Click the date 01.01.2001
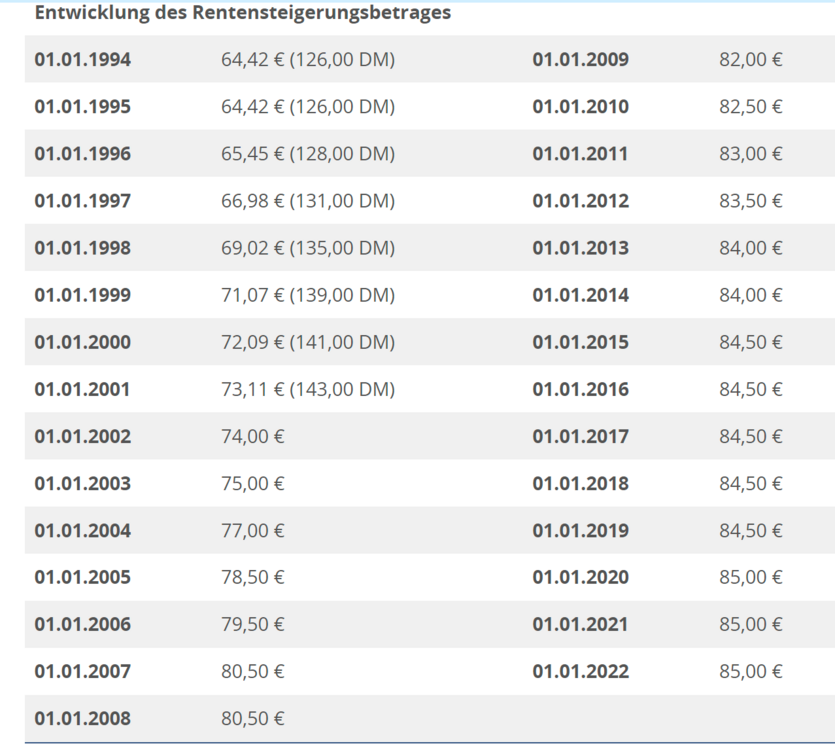 83,389
